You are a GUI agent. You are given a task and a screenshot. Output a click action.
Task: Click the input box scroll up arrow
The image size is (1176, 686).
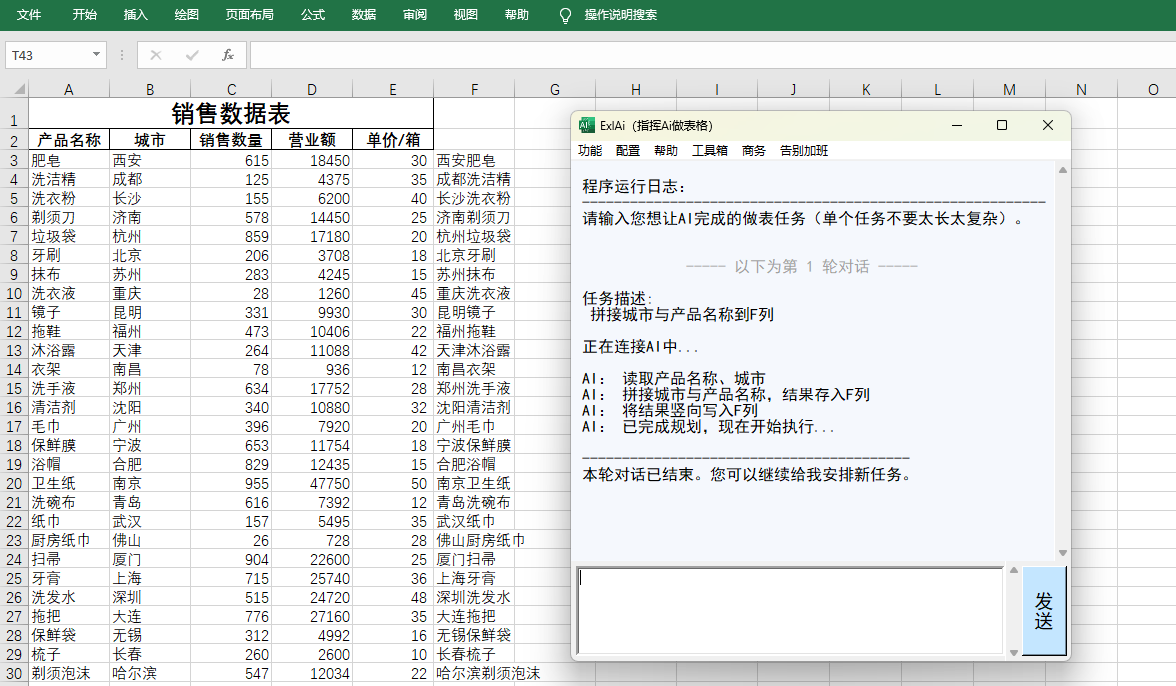pyautogui.click(x=1013, y=571)
